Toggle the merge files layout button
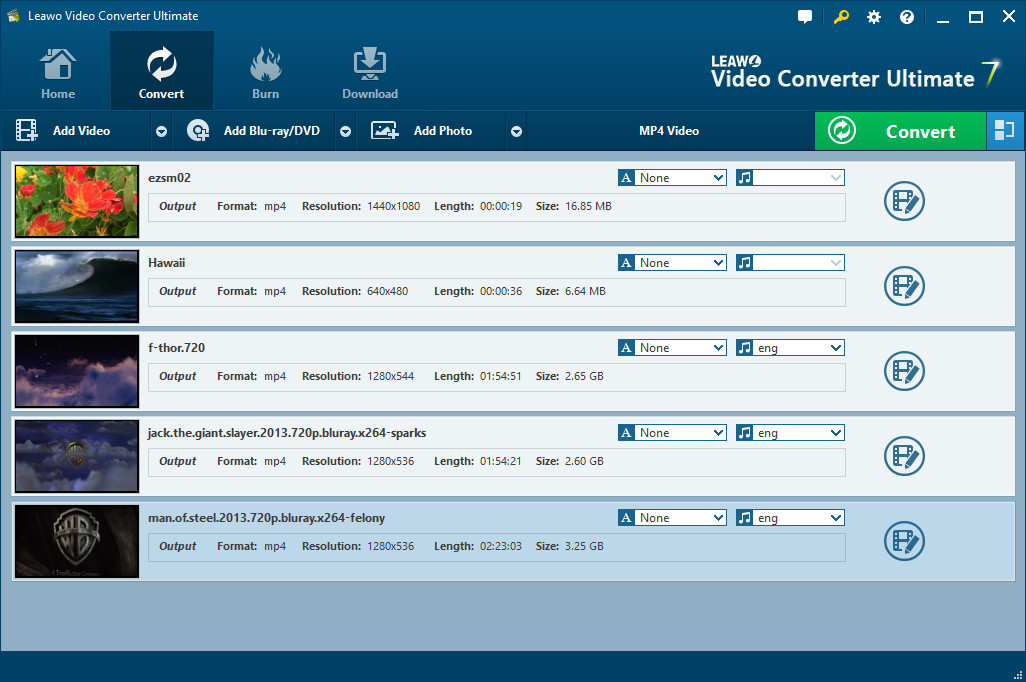This screenshot has width=1026, height=682. (x=1005, y=131)
